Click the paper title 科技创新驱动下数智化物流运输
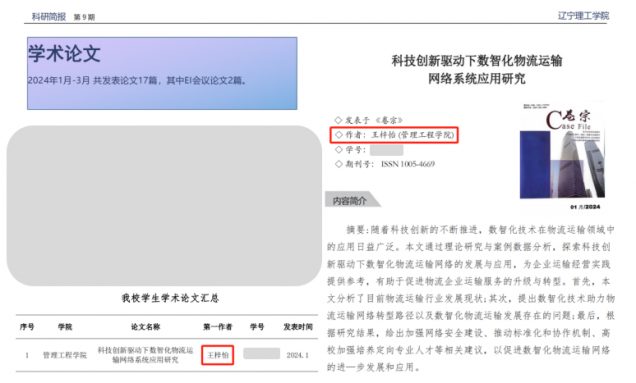 coord(477,61)
